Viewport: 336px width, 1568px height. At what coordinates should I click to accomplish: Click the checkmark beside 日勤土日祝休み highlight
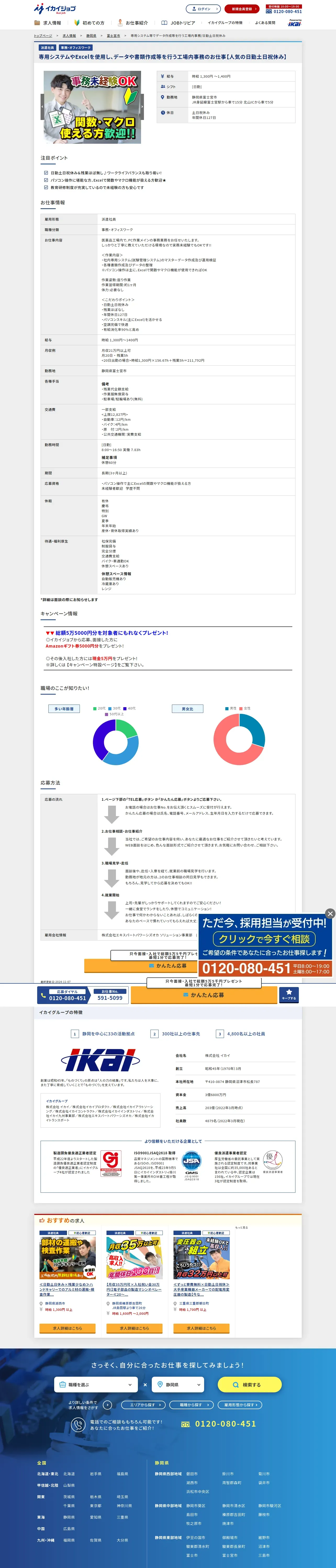pos(46,173)
